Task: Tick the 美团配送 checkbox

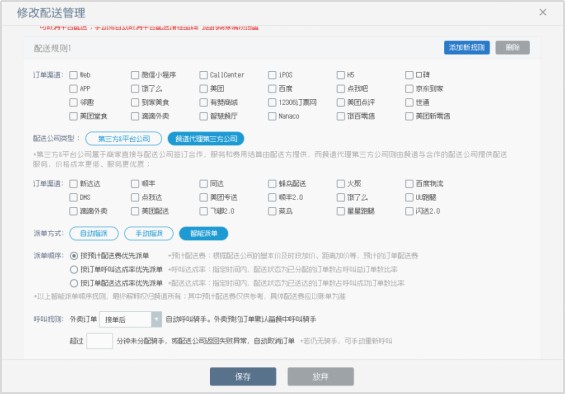Action: [x=135, y=211]
